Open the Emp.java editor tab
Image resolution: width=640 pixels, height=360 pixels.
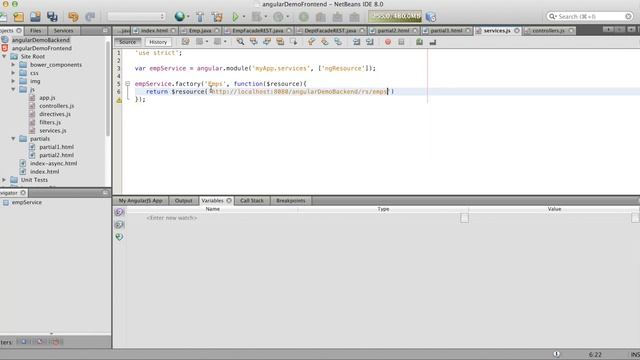tap(200, 31)
